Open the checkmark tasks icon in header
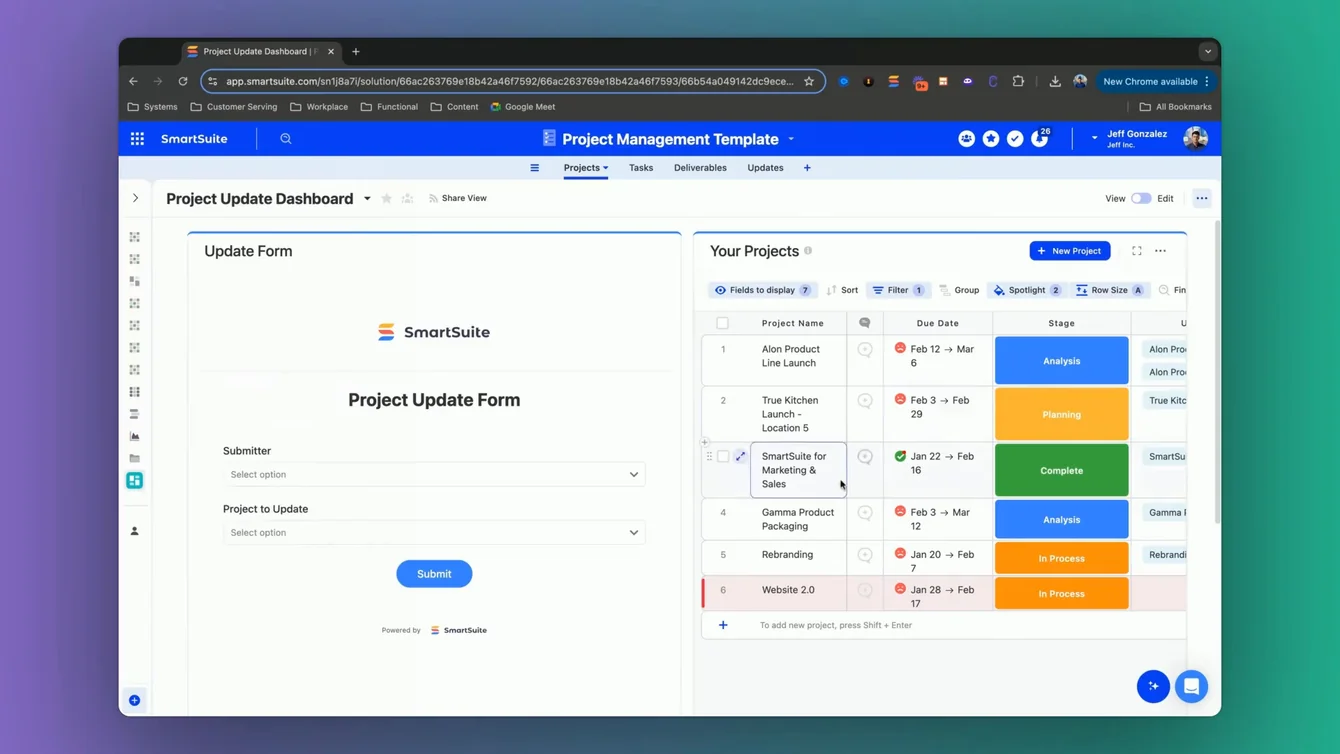 click(x=1015, y=139)
